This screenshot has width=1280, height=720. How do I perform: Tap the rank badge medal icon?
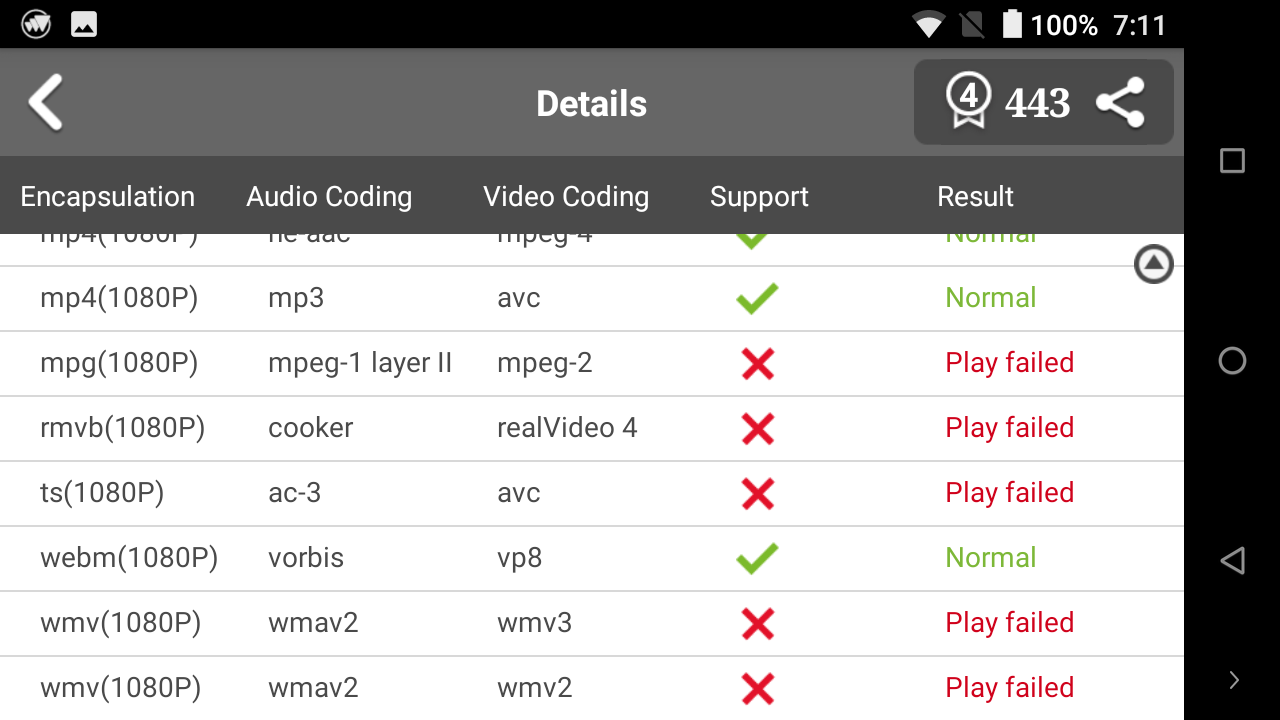968,102
